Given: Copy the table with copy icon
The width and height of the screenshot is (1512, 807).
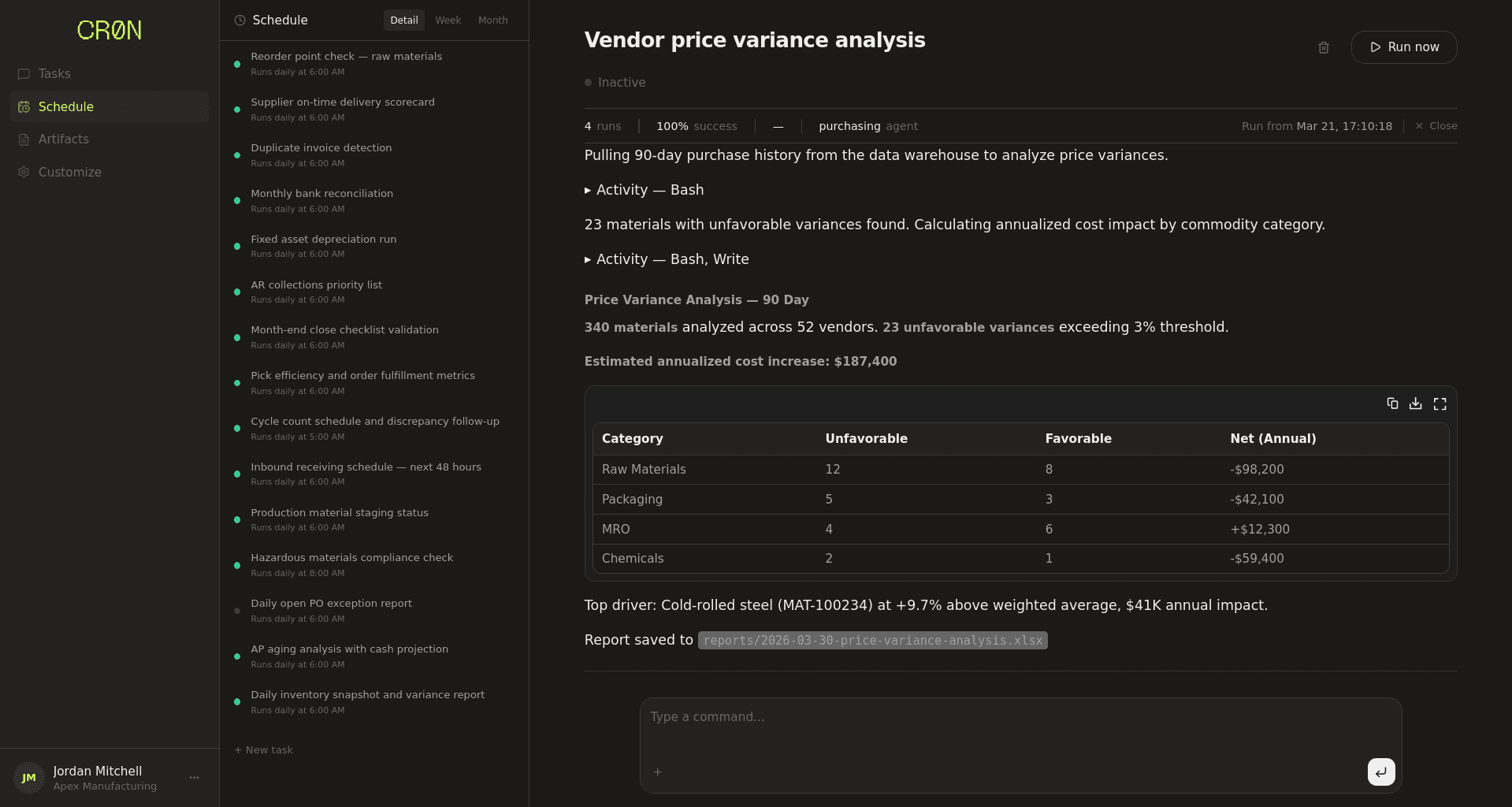Looking at the screenshot, I should coord(1392,403).
